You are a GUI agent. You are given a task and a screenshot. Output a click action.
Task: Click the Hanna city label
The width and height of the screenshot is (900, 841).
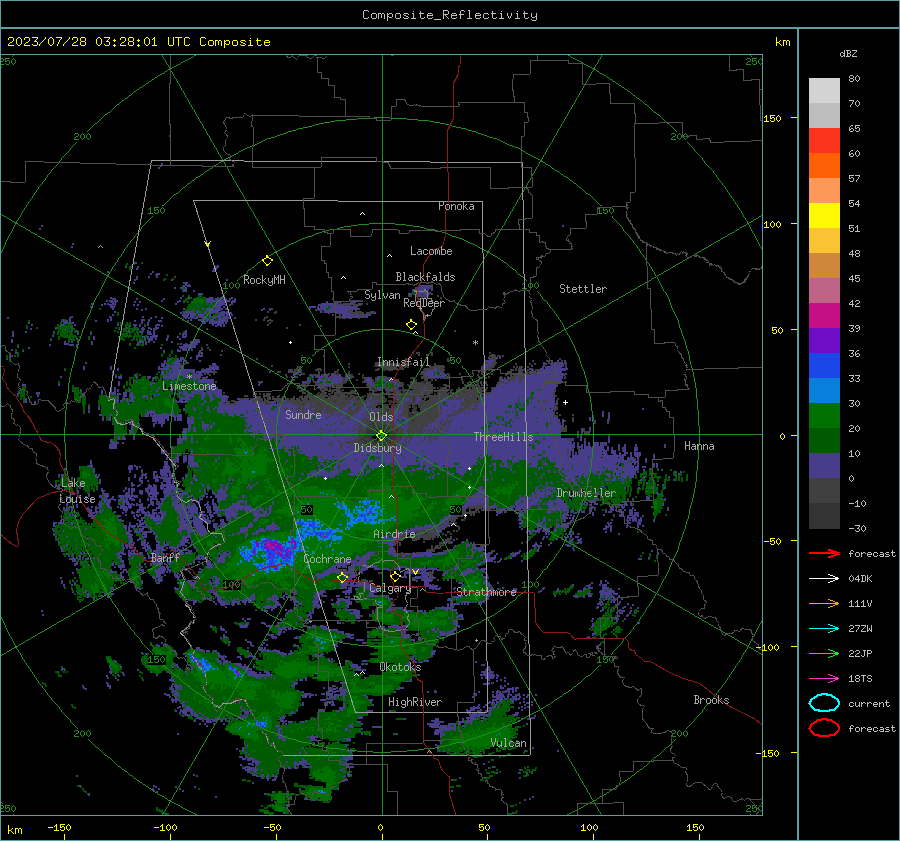tap(699, 446)
